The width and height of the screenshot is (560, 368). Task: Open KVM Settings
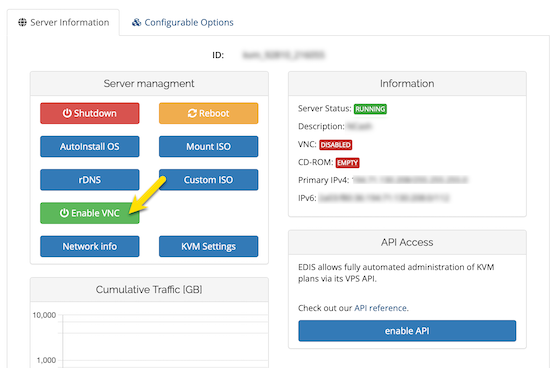point(209,246)
